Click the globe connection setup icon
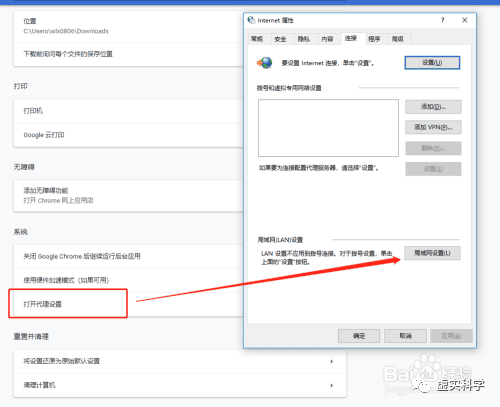Image resolution: width=500 pixels, height=407 pixels. click(265, 63)
